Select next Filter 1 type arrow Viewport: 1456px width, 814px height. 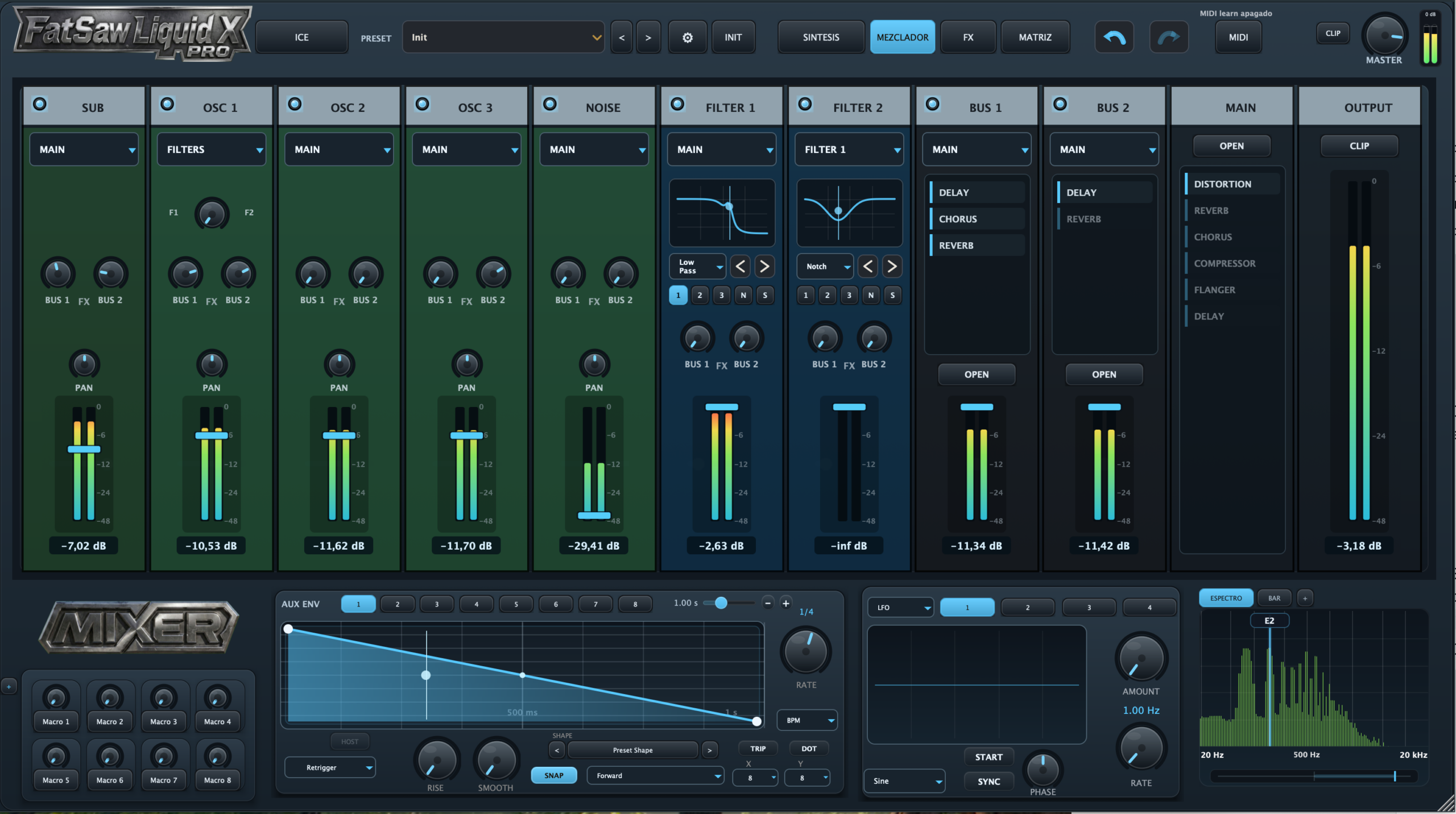tap(764, 266)
